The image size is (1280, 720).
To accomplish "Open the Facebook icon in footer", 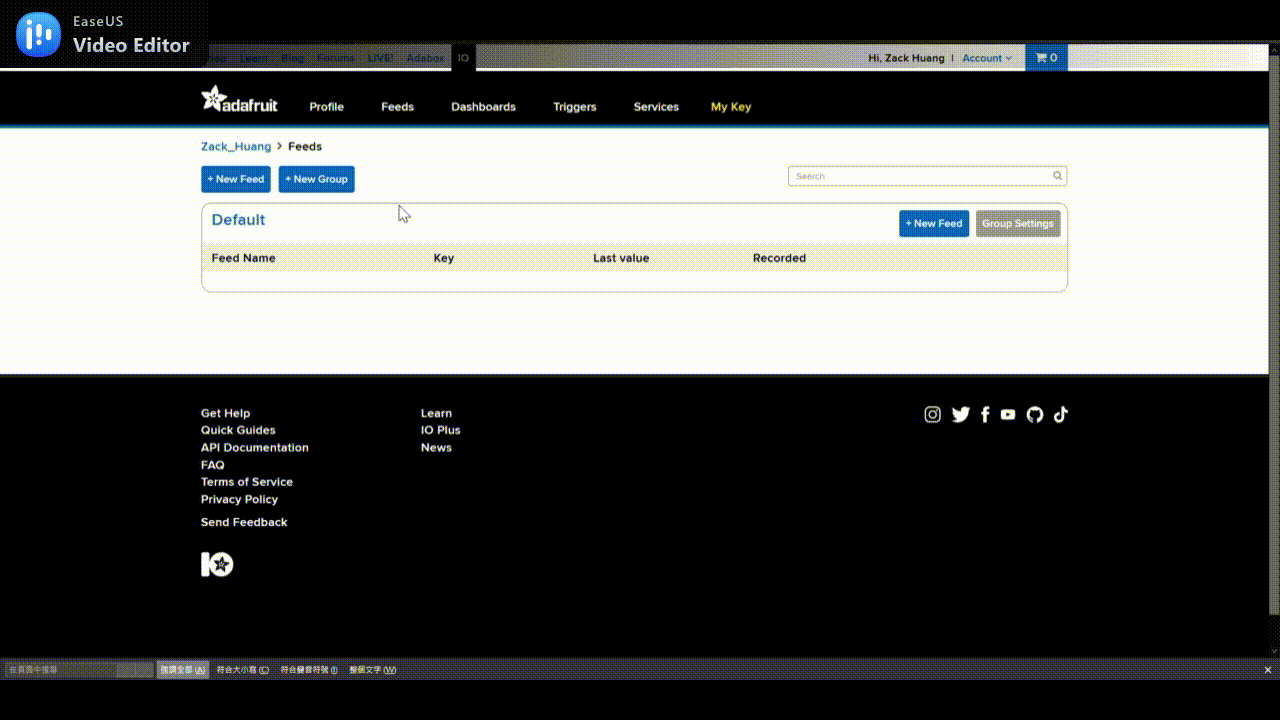I will click(985, 415).
